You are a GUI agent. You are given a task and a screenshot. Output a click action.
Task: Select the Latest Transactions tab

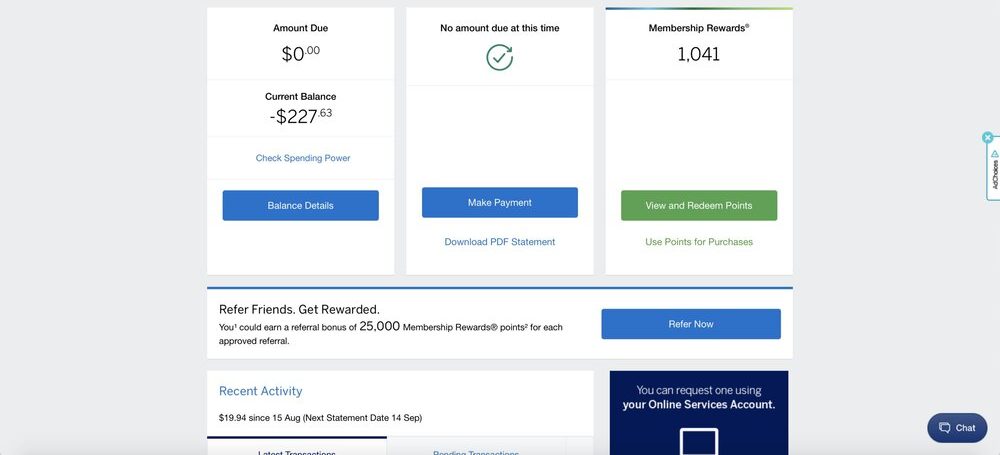click(297, 450)
